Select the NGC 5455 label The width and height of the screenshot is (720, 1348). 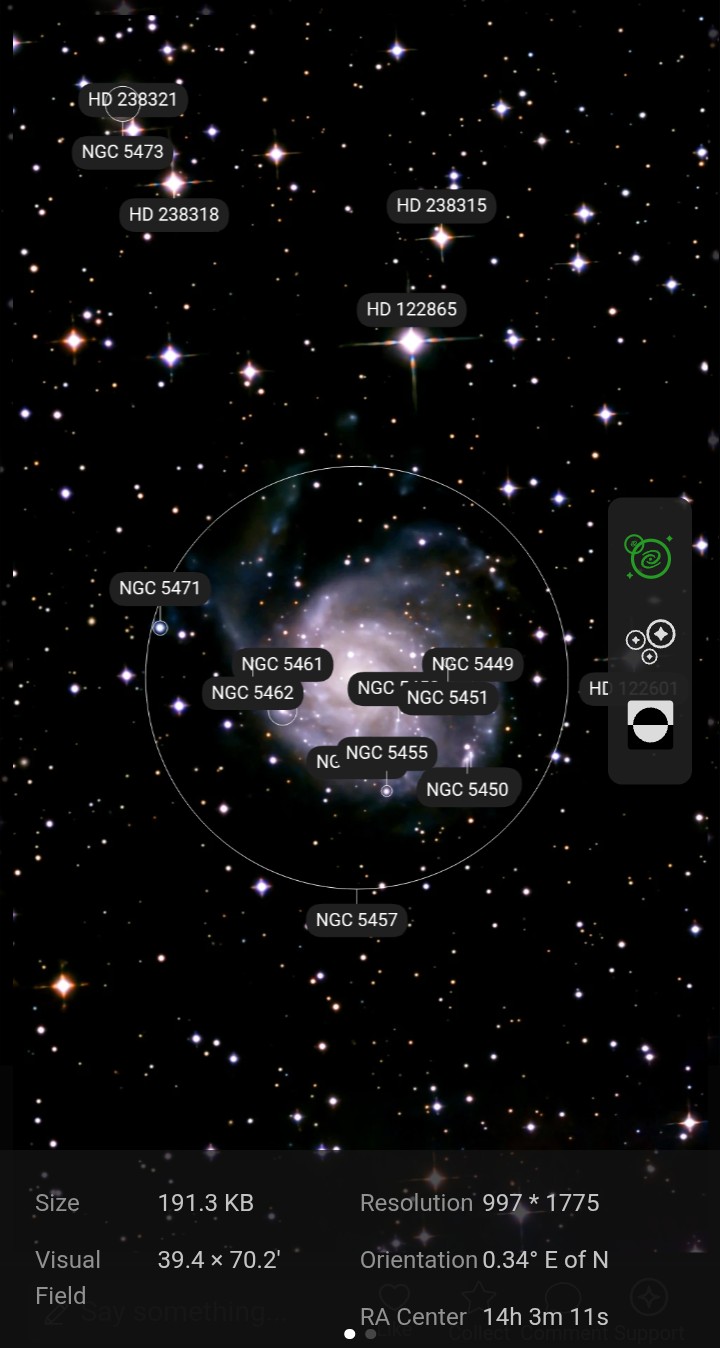click(387, 753)
